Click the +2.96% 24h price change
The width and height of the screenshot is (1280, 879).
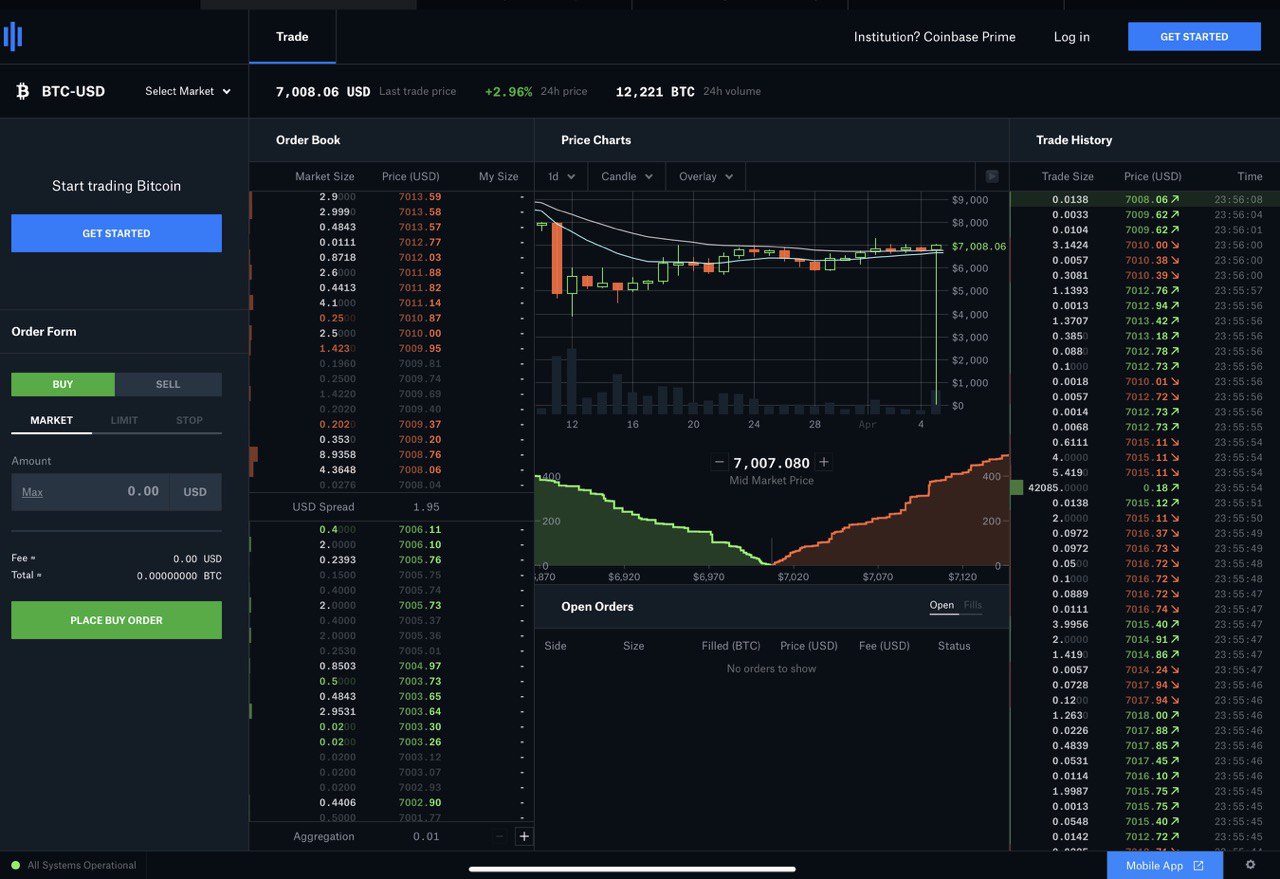pos(508,92)
